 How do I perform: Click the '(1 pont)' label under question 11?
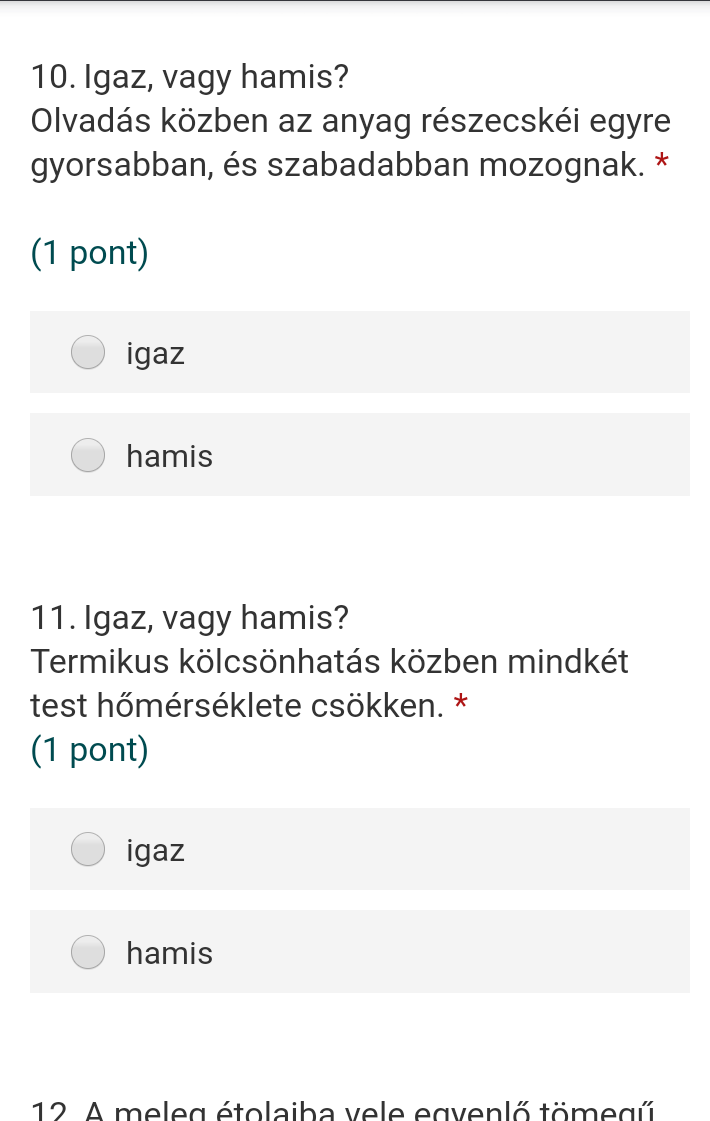coord(90,749)
